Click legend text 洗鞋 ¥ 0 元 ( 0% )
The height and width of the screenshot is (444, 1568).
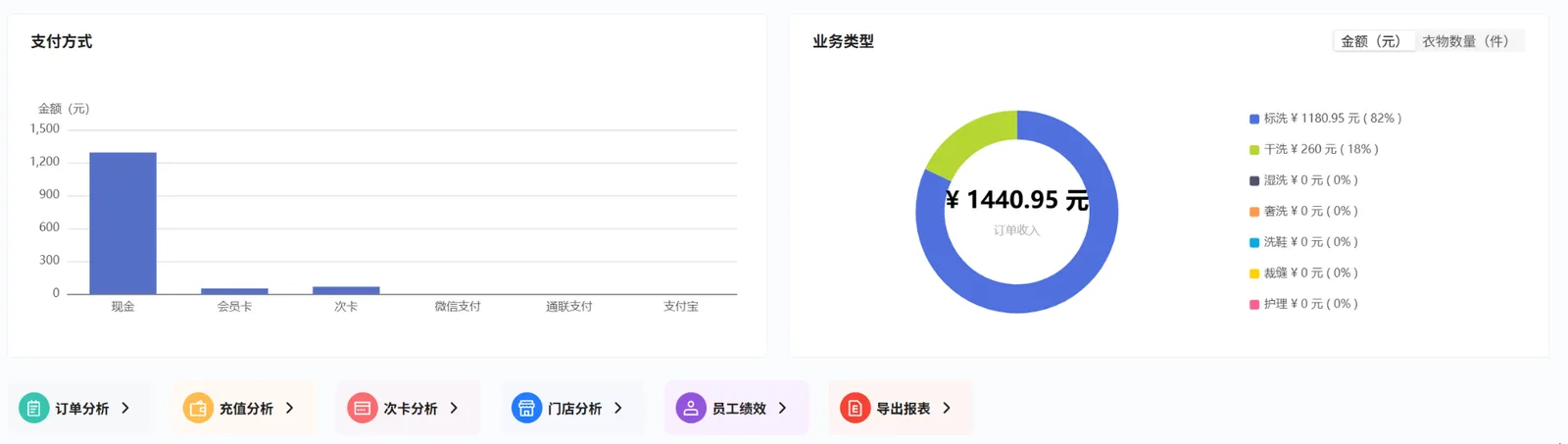tap(1310, 242)
